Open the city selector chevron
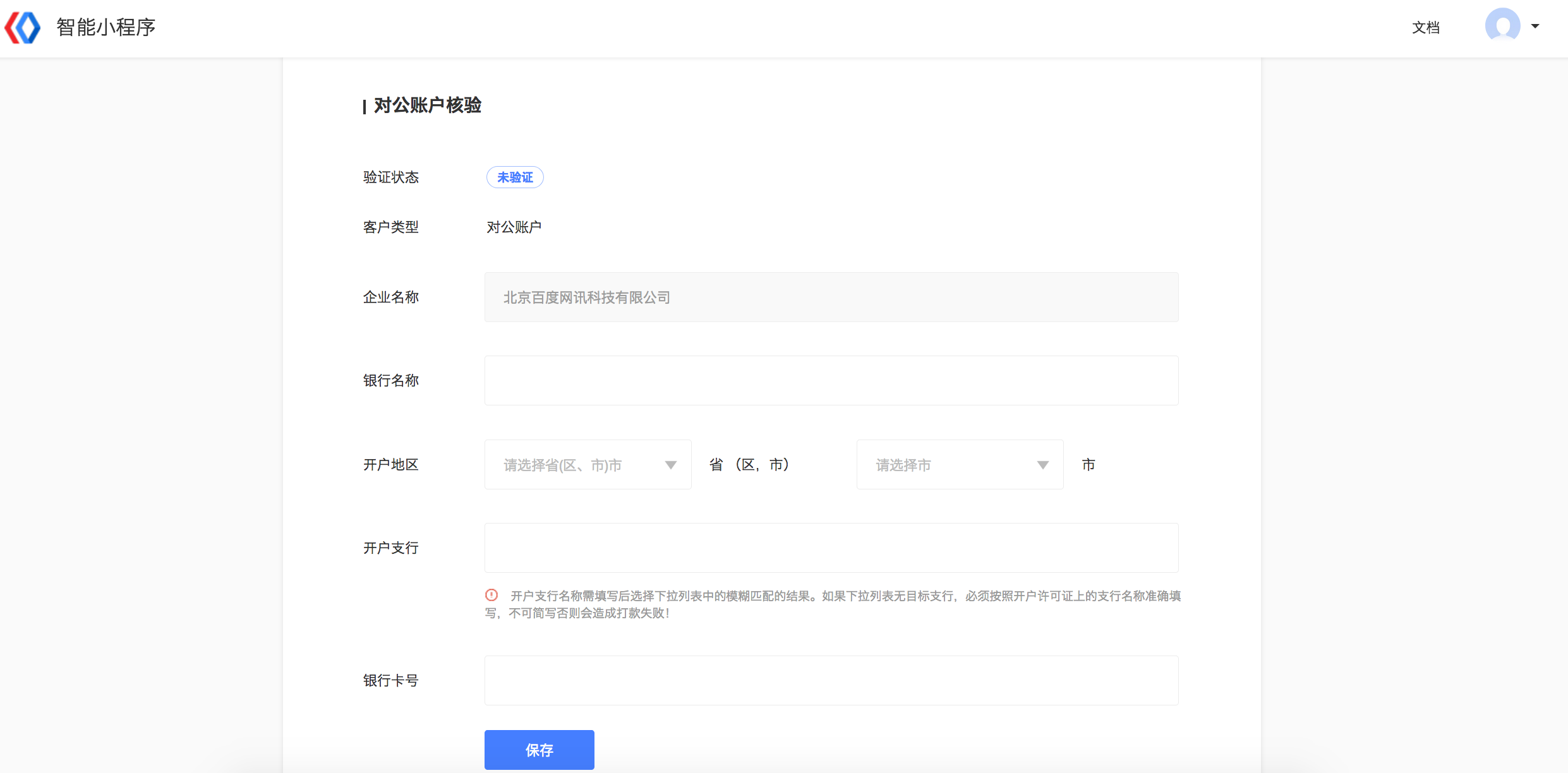1568x773 pixels. (x=1042, y=464)
